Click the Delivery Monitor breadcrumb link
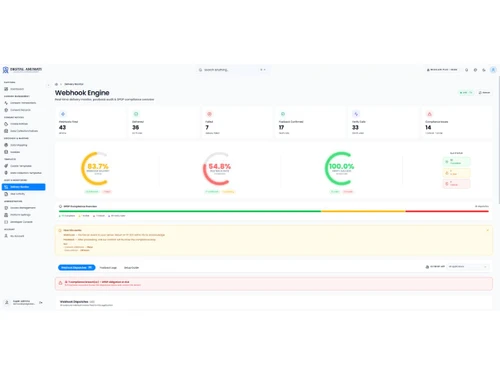 click(x=74, y=84)
